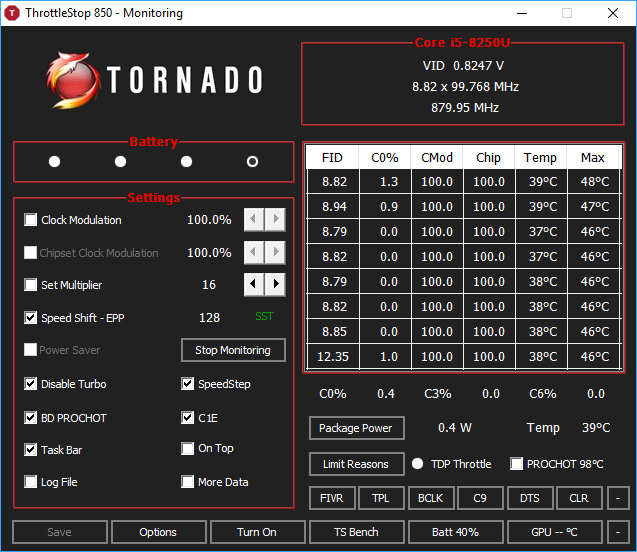This screenshot has height=552, width=637.
Task: Click the 12.35 FID value in the table
Action: click(x=333, y=357)
